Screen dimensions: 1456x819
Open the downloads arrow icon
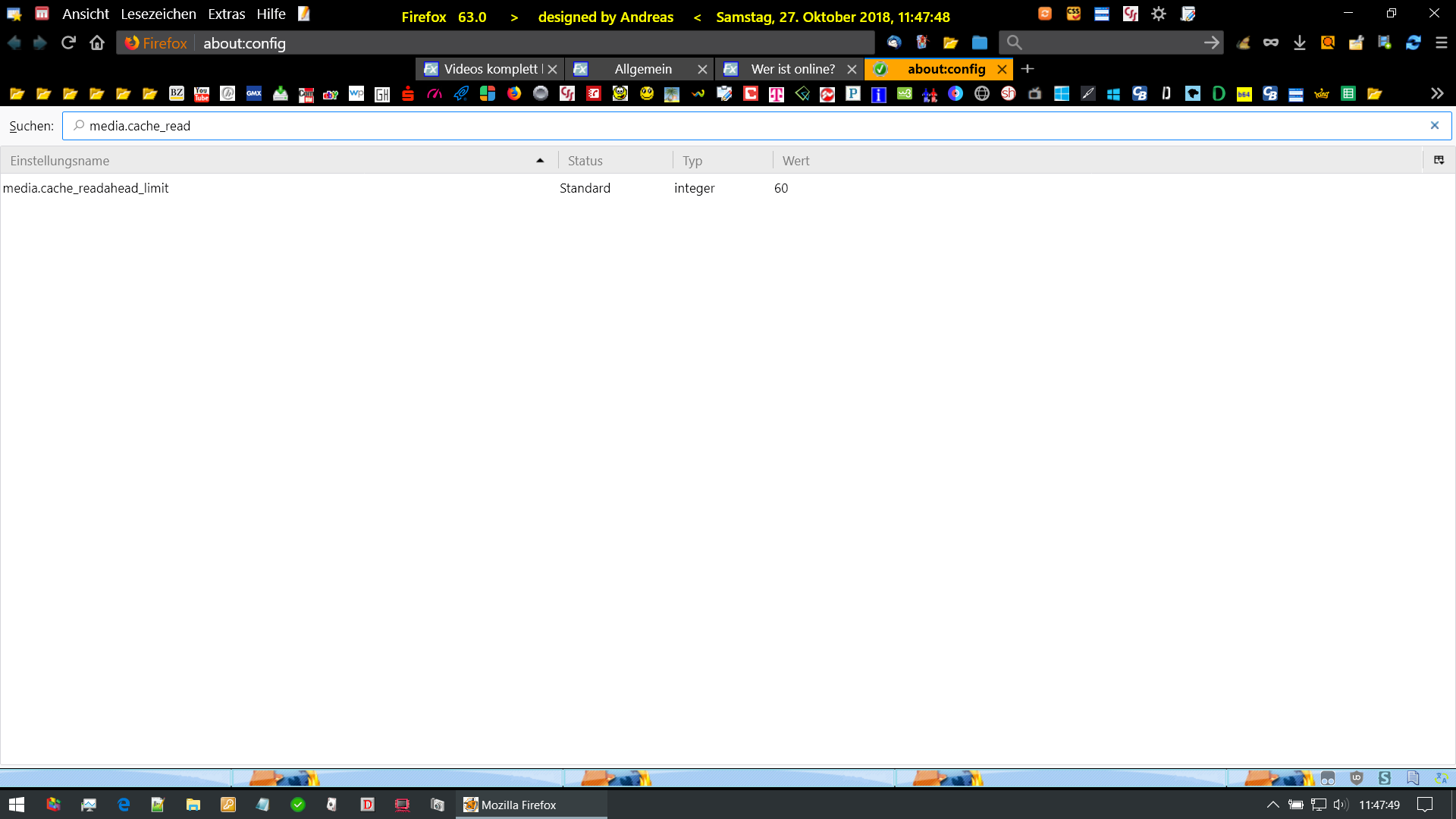(x=1299, y=43)
